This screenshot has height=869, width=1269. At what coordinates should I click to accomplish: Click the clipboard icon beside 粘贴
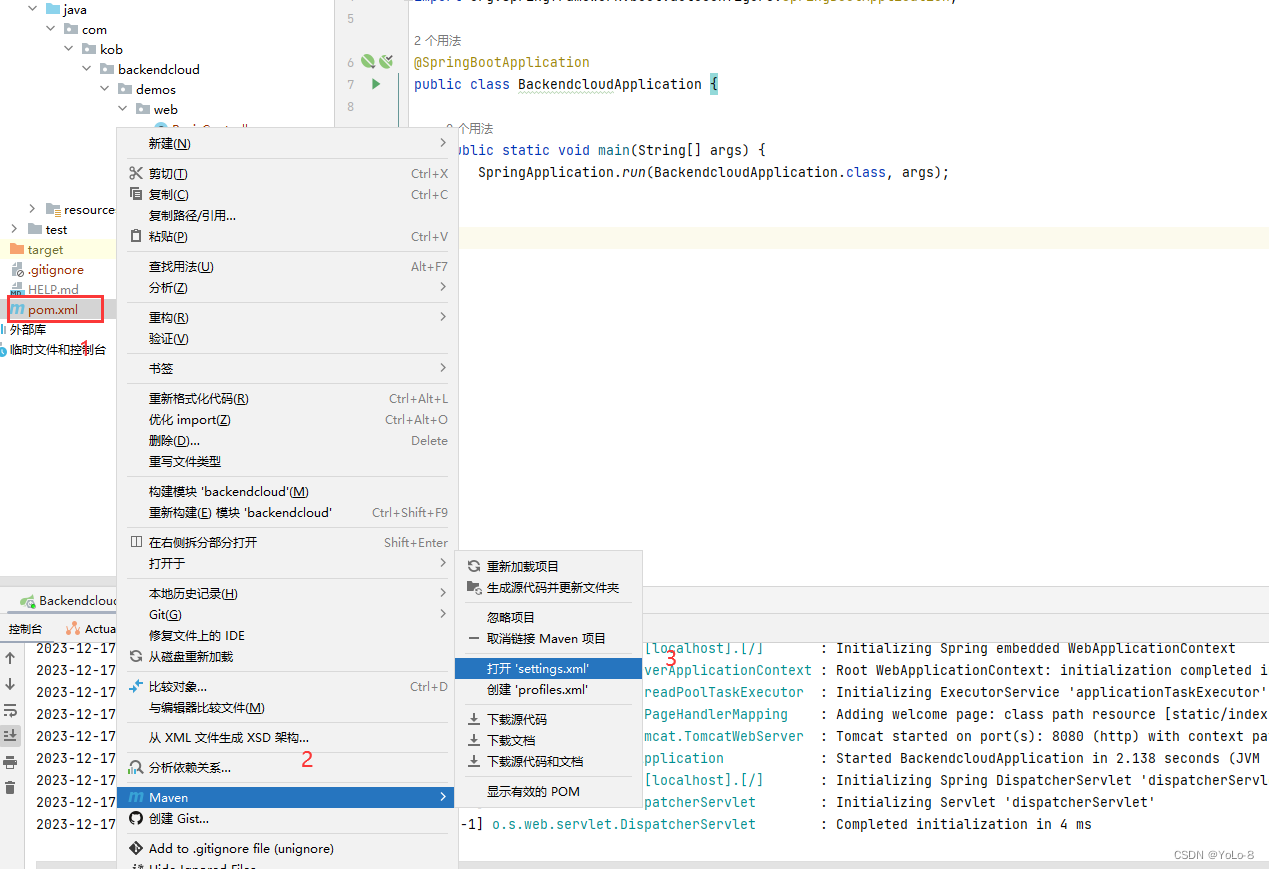point(136,236)
